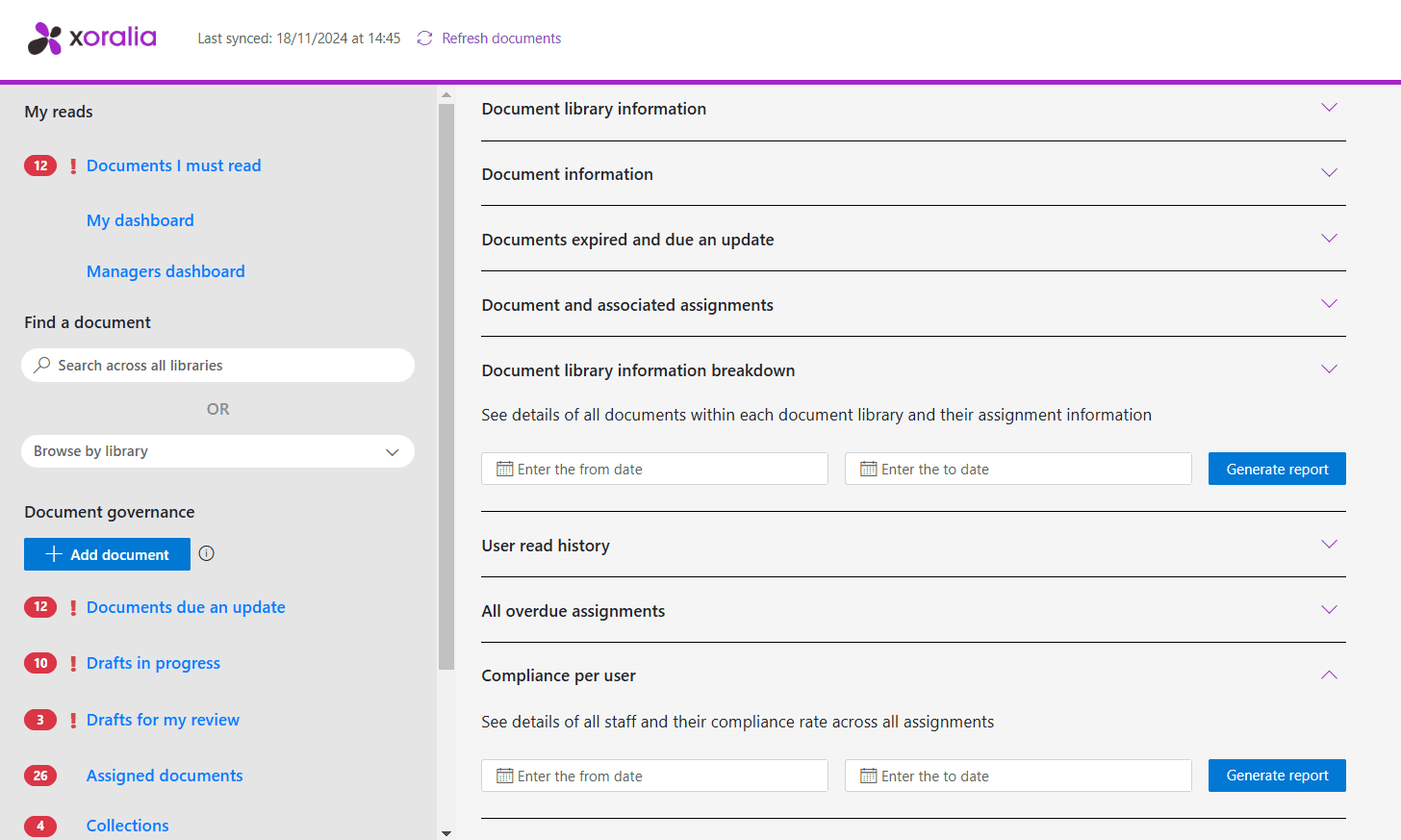
Task: Collapse the Compliance per user section
Action: point(1329,675)
